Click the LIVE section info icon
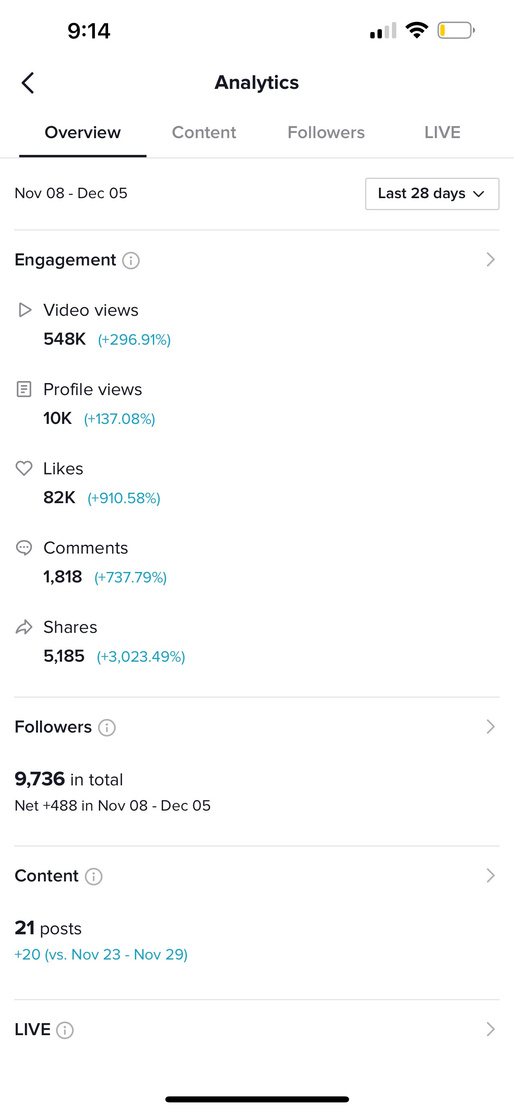 [x=65, y=1030]
